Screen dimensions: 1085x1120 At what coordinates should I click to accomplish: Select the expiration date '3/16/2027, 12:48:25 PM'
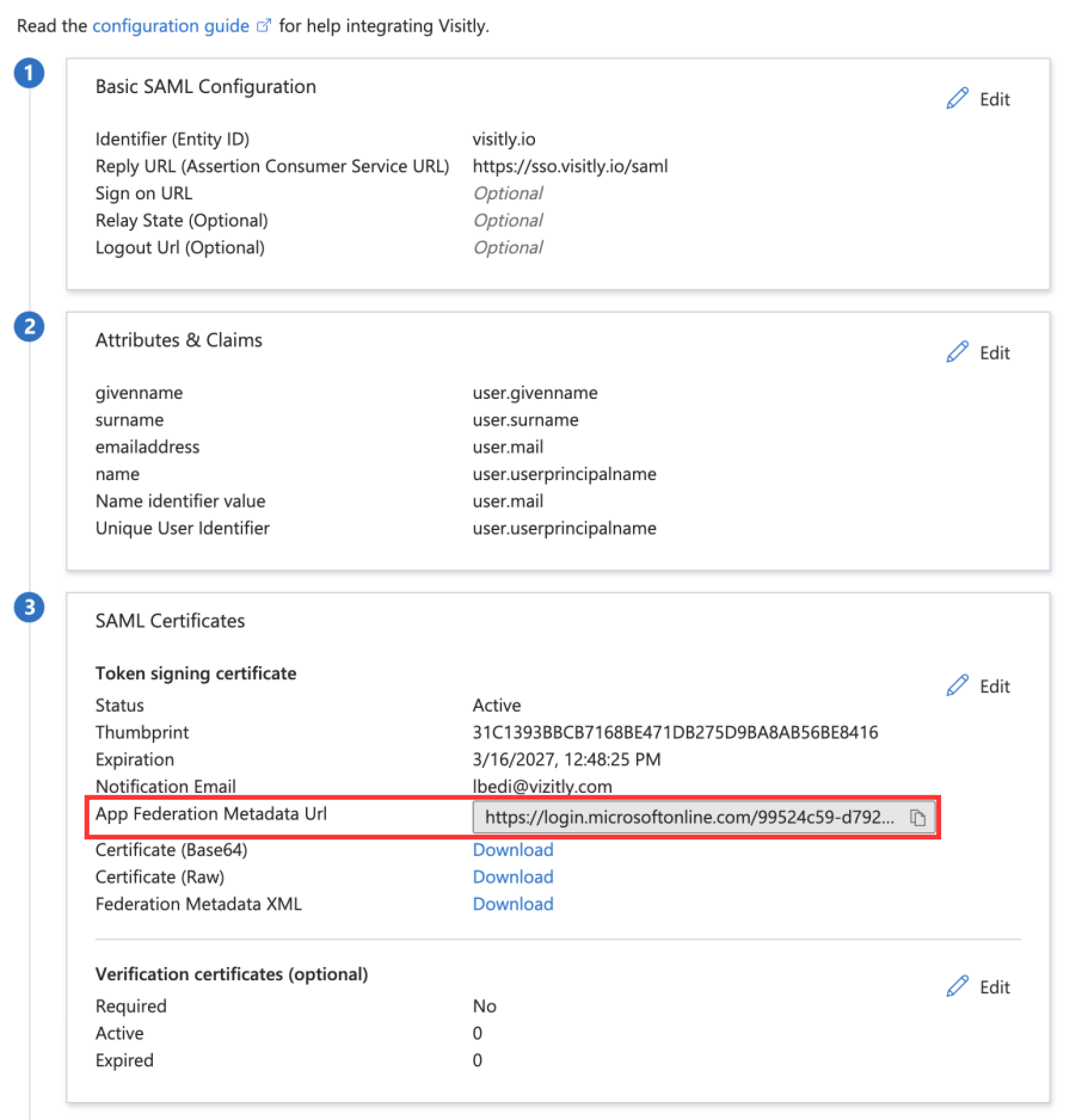point(567,759)
